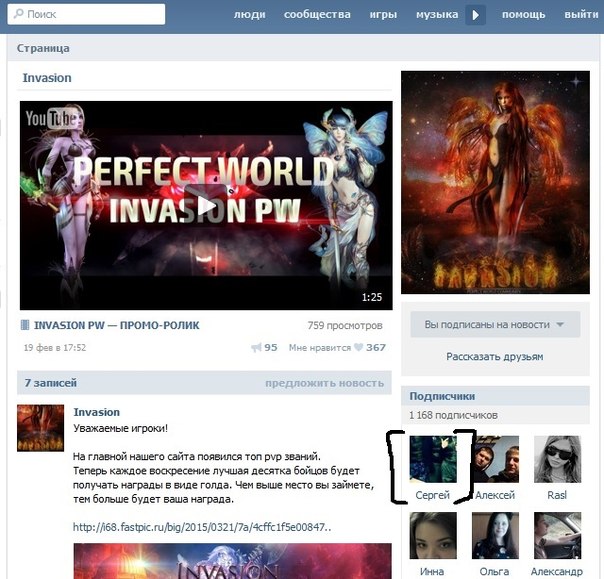Click the name Ольга

494,571
